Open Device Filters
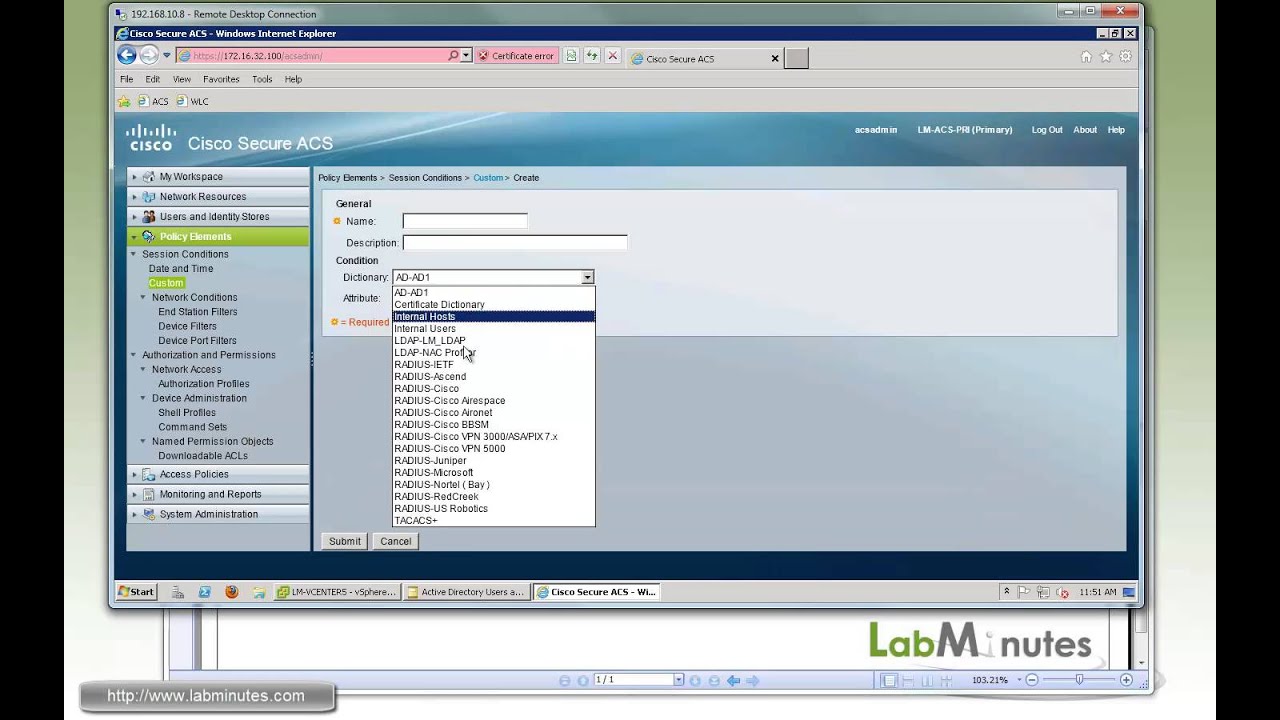Screen dimensions: 1280x720 click(x=187, y=326)
